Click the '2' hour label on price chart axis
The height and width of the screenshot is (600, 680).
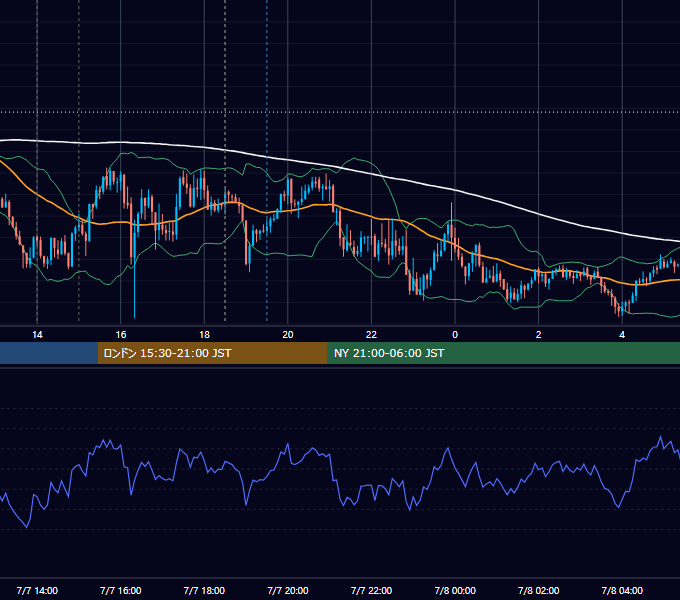click(538, 335)
